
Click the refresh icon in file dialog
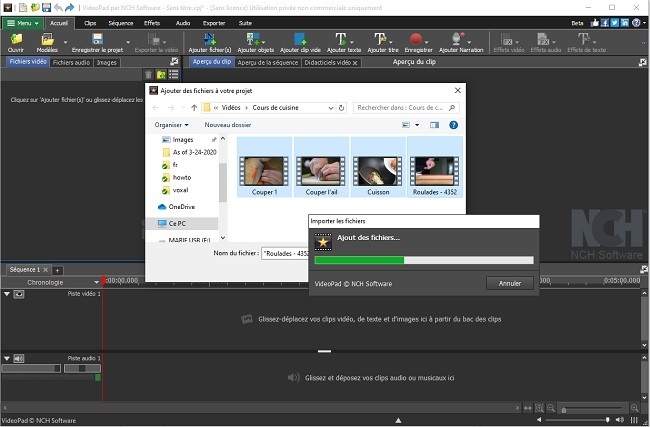342,108
